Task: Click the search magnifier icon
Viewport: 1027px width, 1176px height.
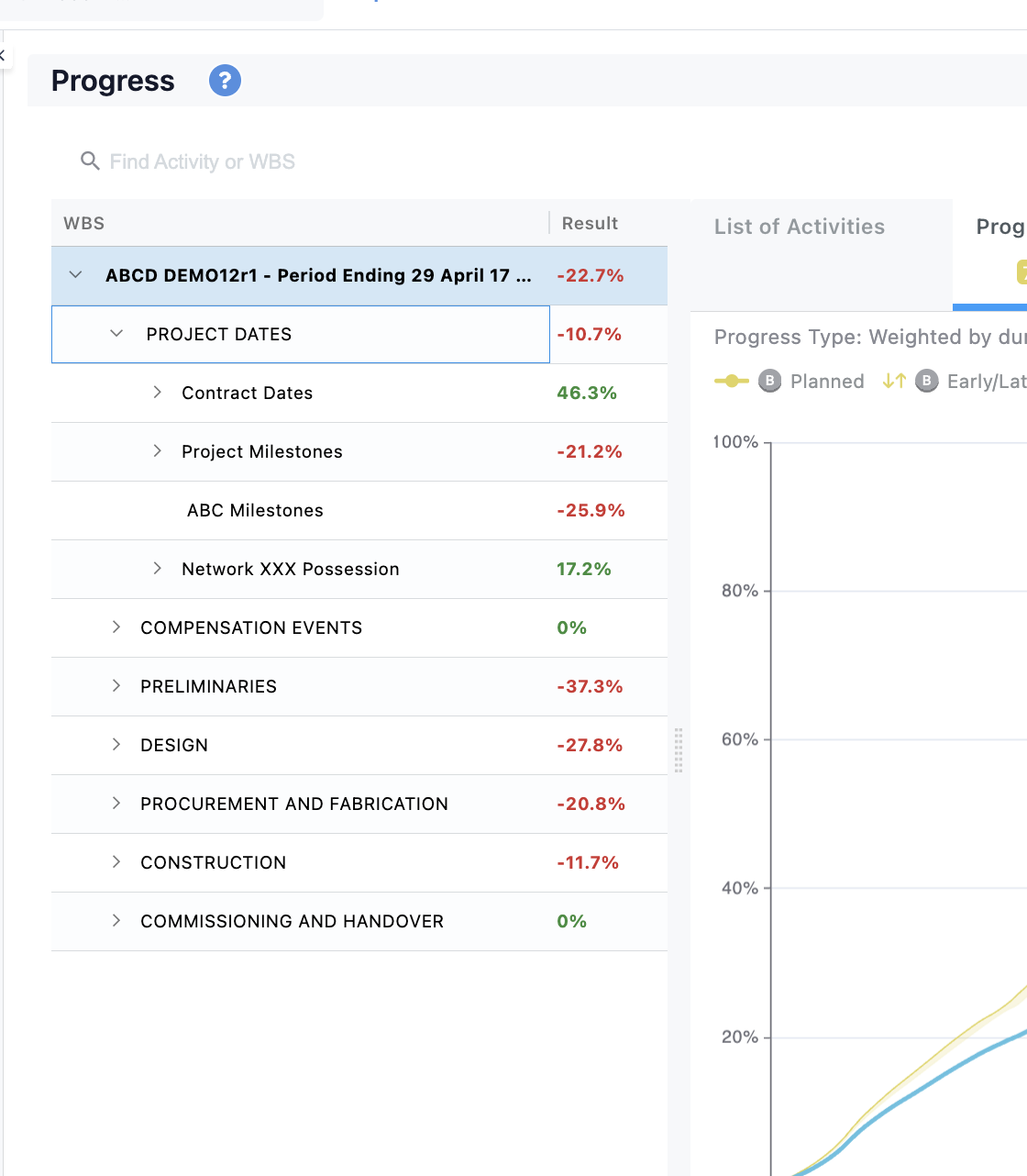Action: coord(90,161)
